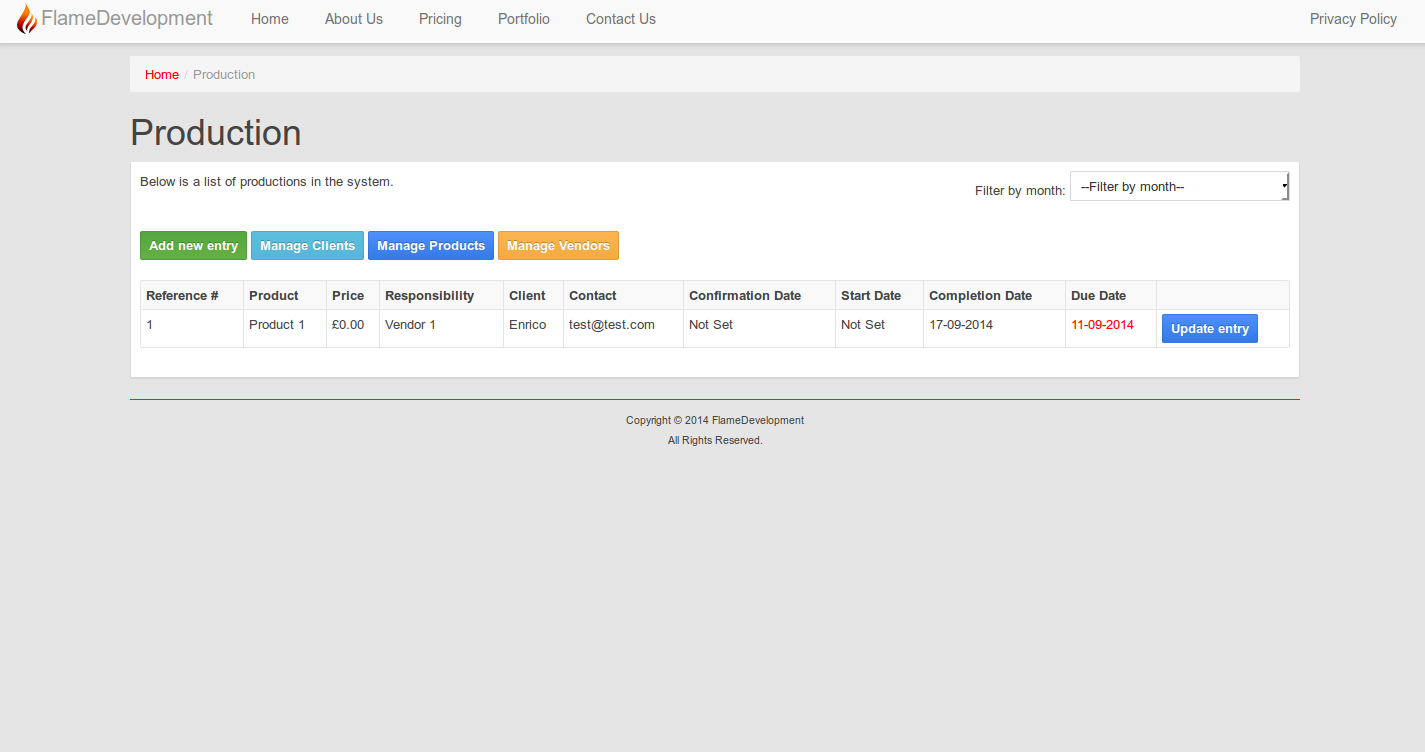1425x752 pixels.
Task: Navigate to Portfolio
Action: click(524, 19)
